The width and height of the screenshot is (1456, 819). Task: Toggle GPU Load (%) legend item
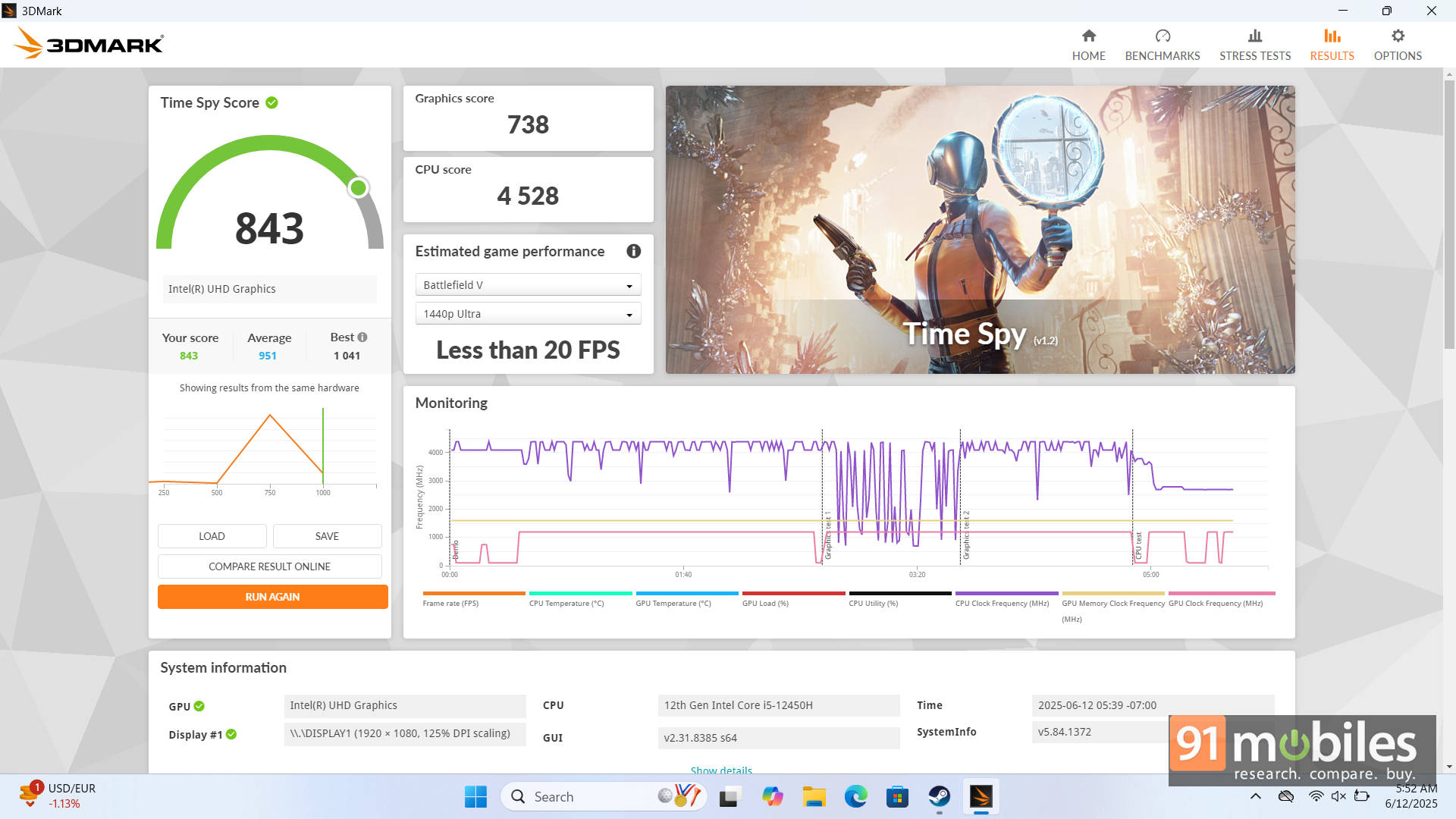point(793,598)
